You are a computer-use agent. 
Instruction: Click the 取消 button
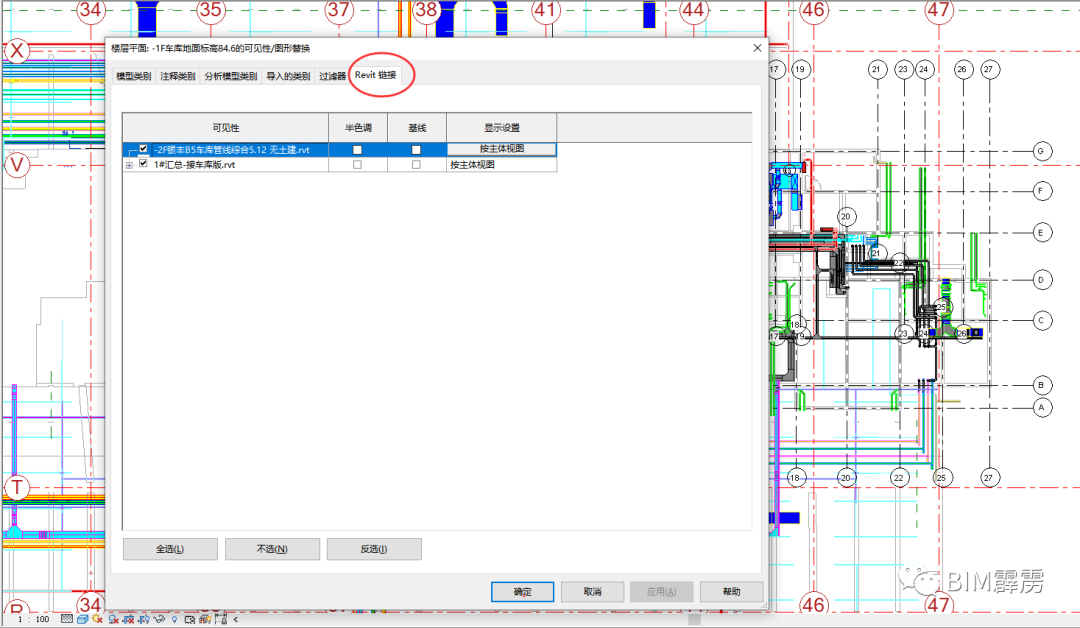coord(592,592)
